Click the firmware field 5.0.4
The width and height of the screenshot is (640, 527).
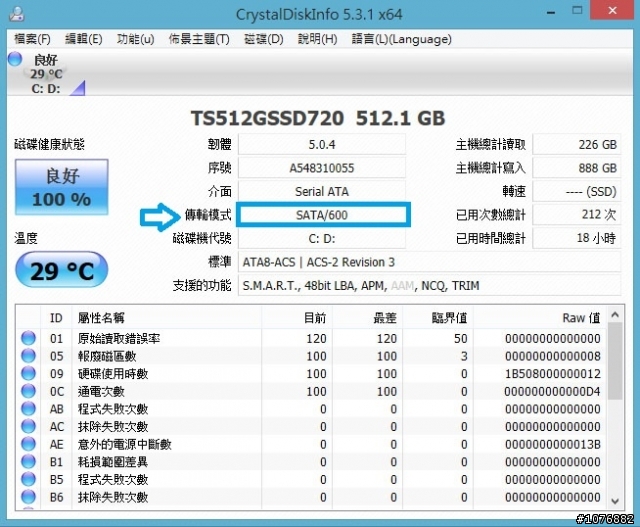[322, 145]
